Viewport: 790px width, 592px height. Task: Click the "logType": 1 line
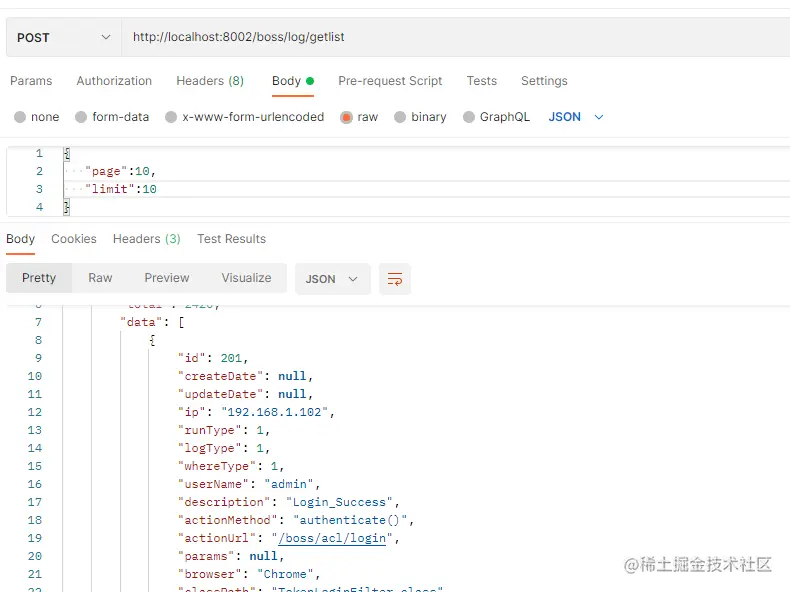[224, 448]
